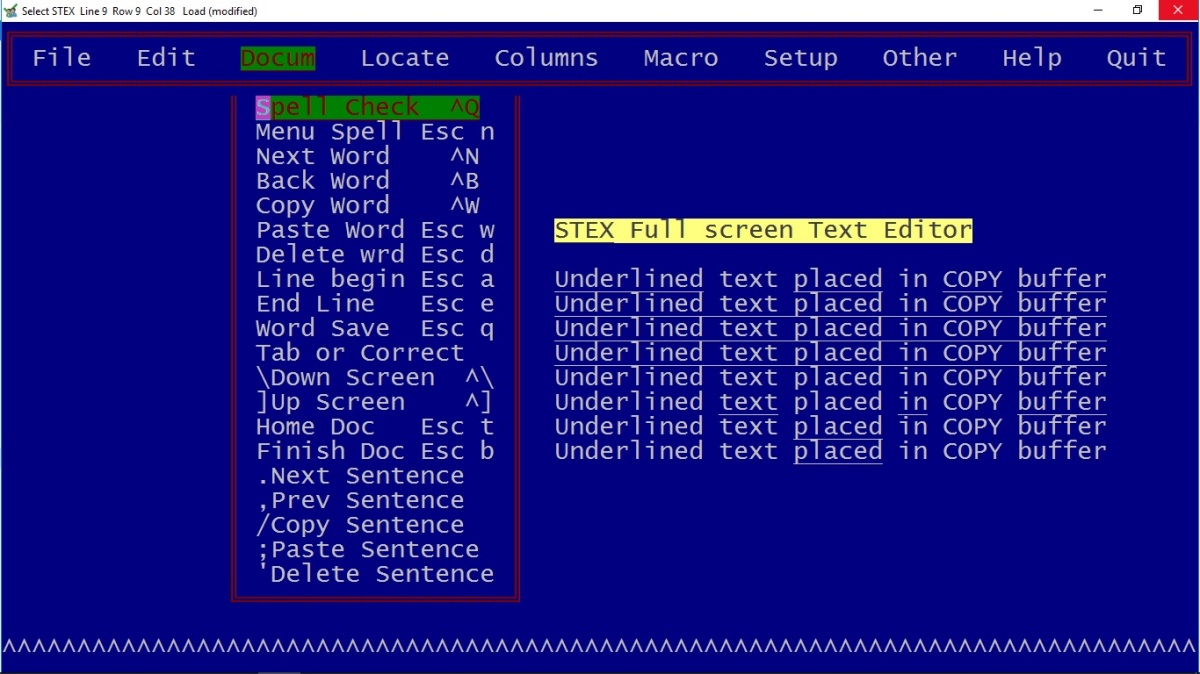The width and height of the screenshot is (1200, 674).
Task: Select Word Save Esc q
Action: [375, 328]
